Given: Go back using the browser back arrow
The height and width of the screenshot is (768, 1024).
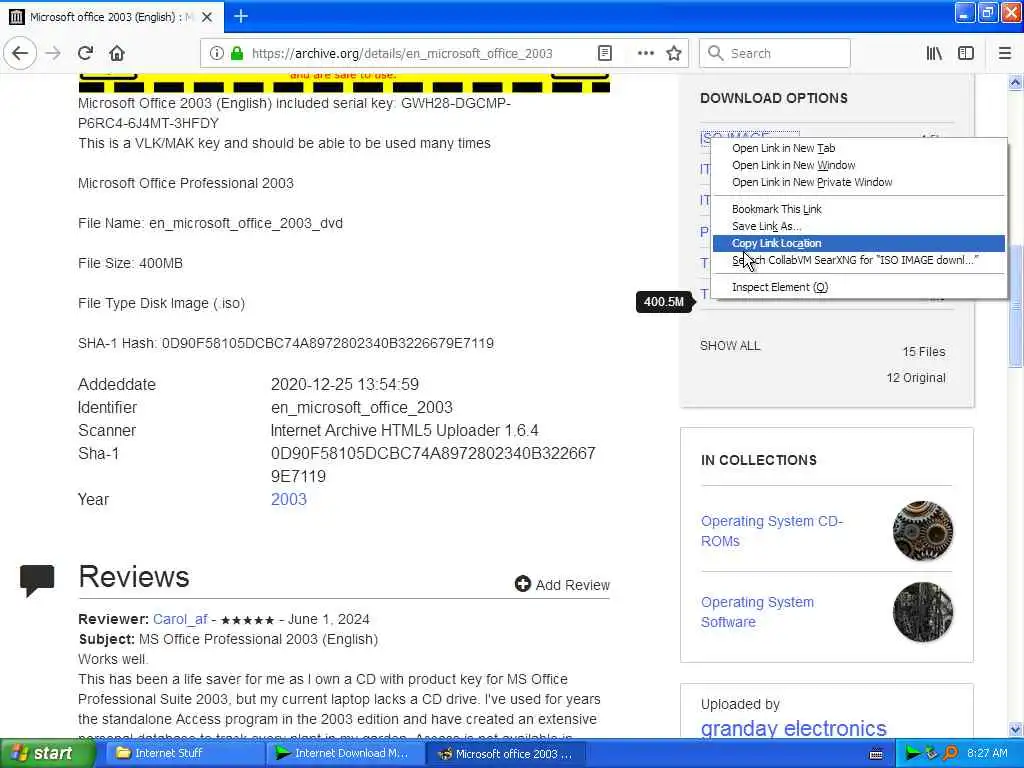Looking at the screenshot, I should click(20, 54).
